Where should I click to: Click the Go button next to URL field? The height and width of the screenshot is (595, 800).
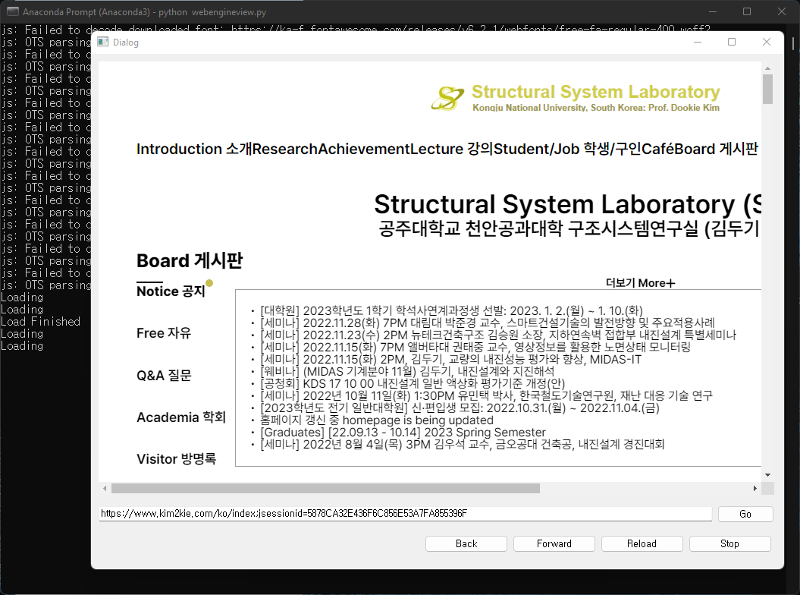click(745, 514)
